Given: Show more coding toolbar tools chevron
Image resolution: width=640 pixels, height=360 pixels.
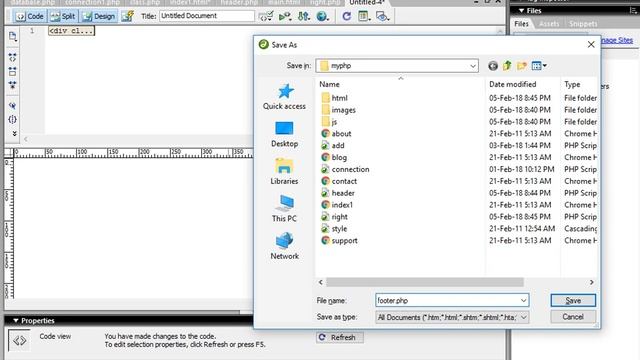Looking at the screenshot, I should 14,133.
